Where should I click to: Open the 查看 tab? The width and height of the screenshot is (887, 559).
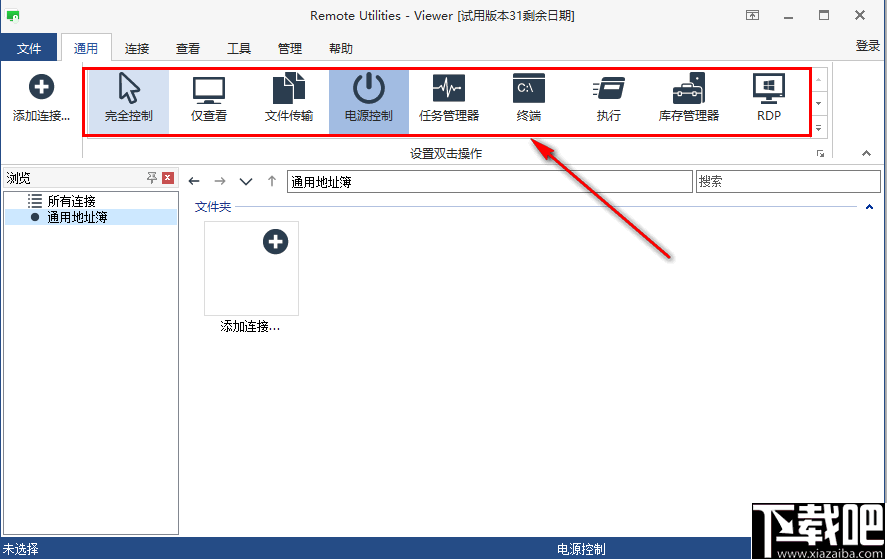188,48
